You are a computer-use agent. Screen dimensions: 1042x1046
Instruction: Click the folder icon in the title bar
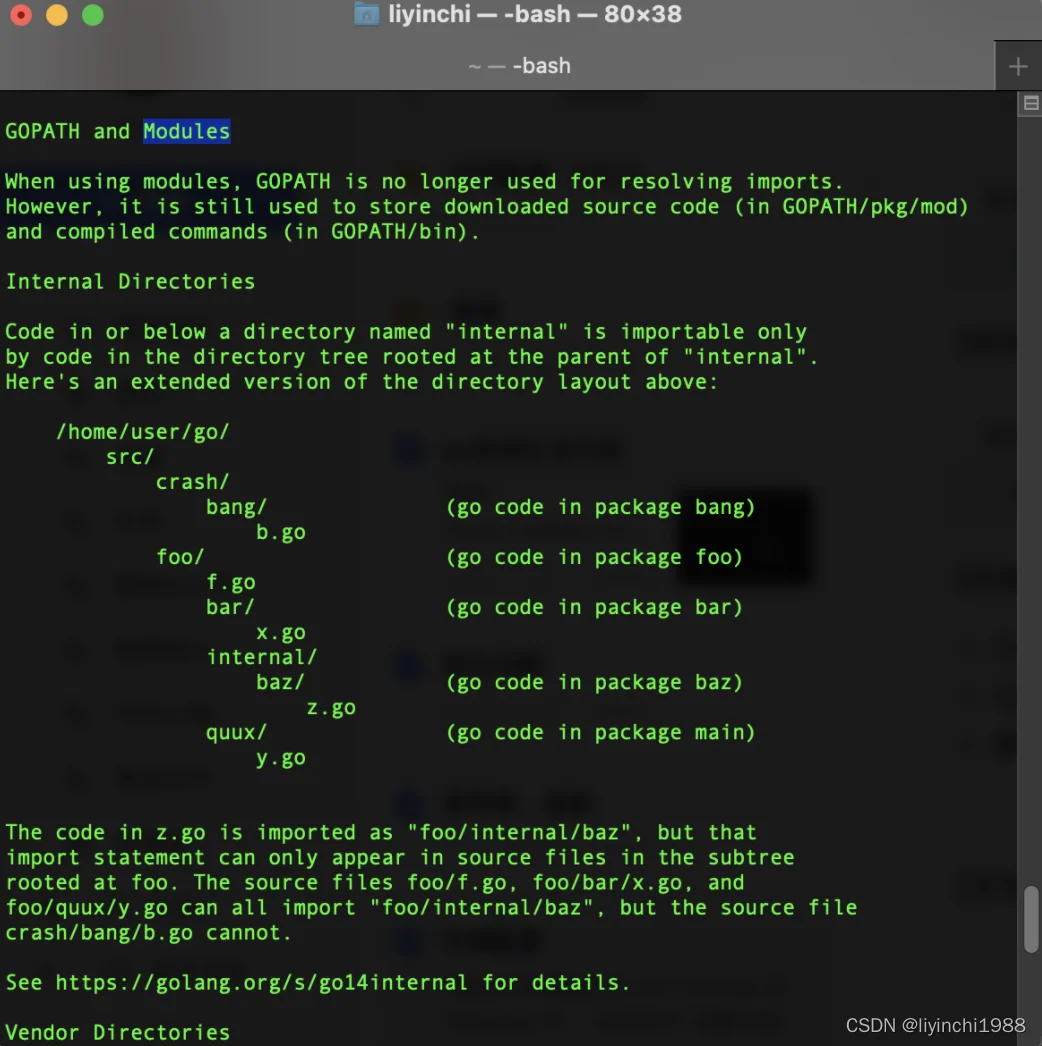coord(366,14)
